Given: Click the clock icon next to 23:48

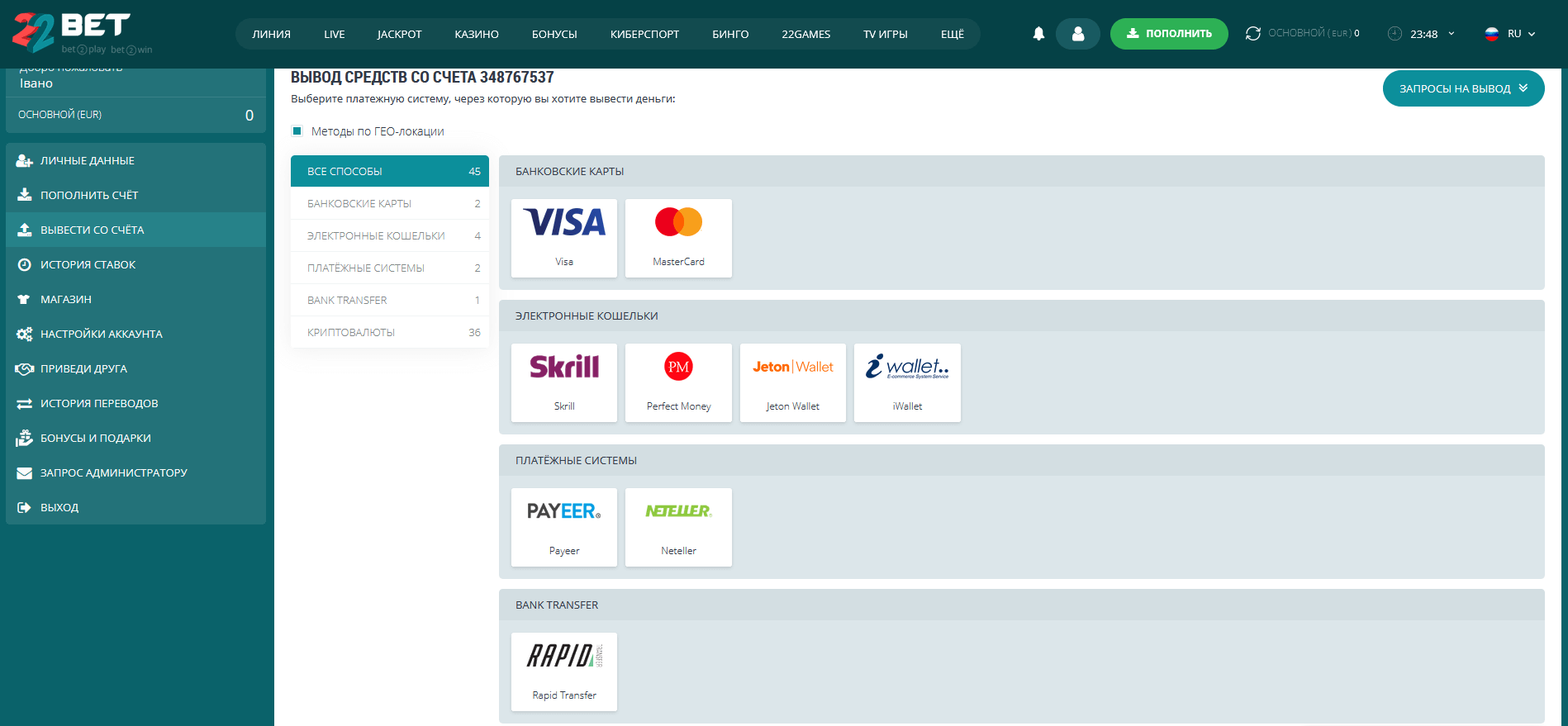Looking at the screenshot, I should pyautogui.click(x=1395, y=34).
